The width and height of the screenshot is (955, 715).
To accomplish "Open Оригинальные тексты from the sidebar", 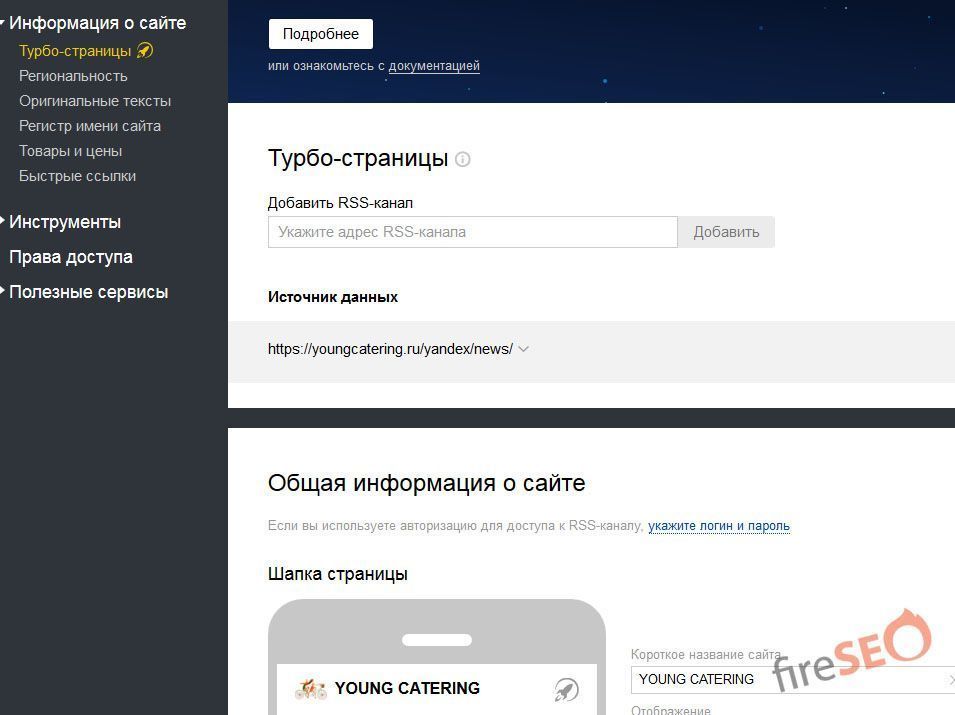I will point(94,100).
